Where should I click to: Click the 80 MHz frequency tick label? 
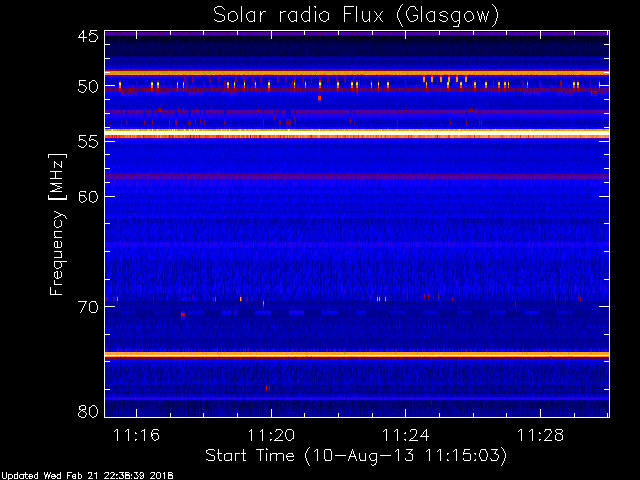click(87, 411)
